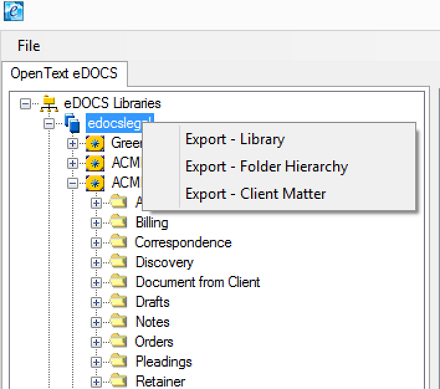Click the Pleadings folder icon
440x389 pixels.
tap(119, 361)
